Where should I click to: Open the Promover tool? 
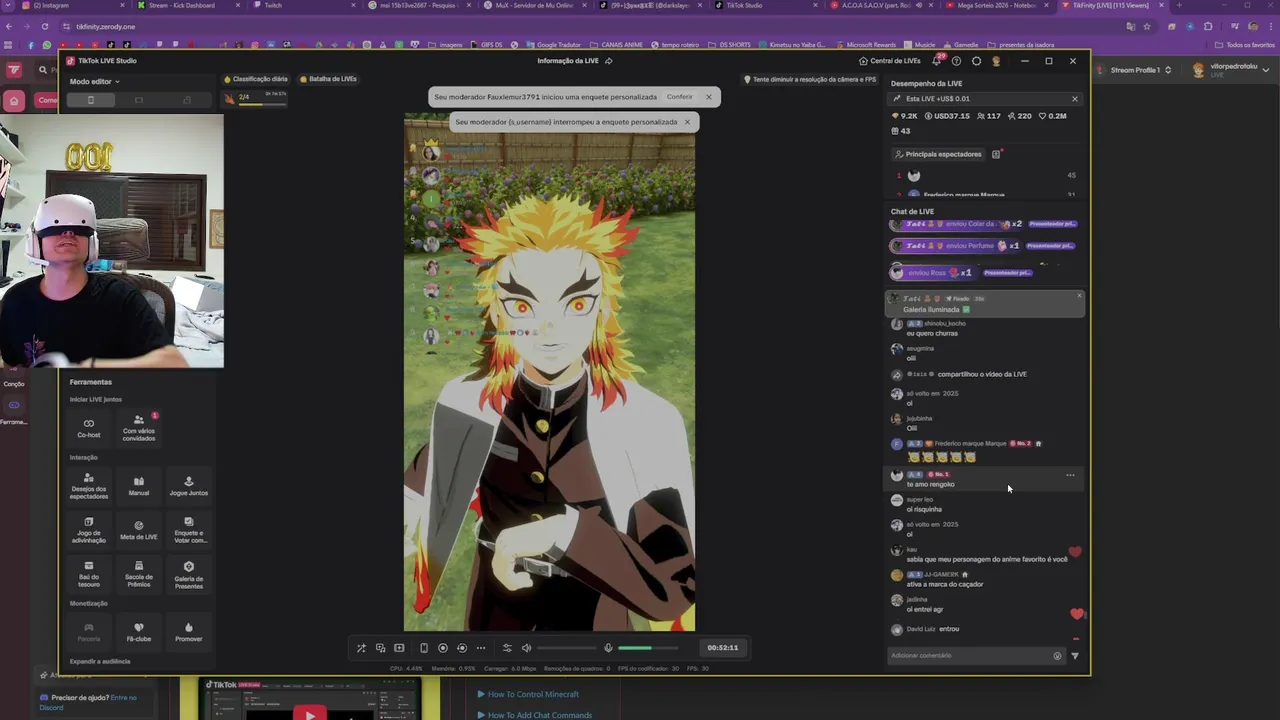coord(189,632)
